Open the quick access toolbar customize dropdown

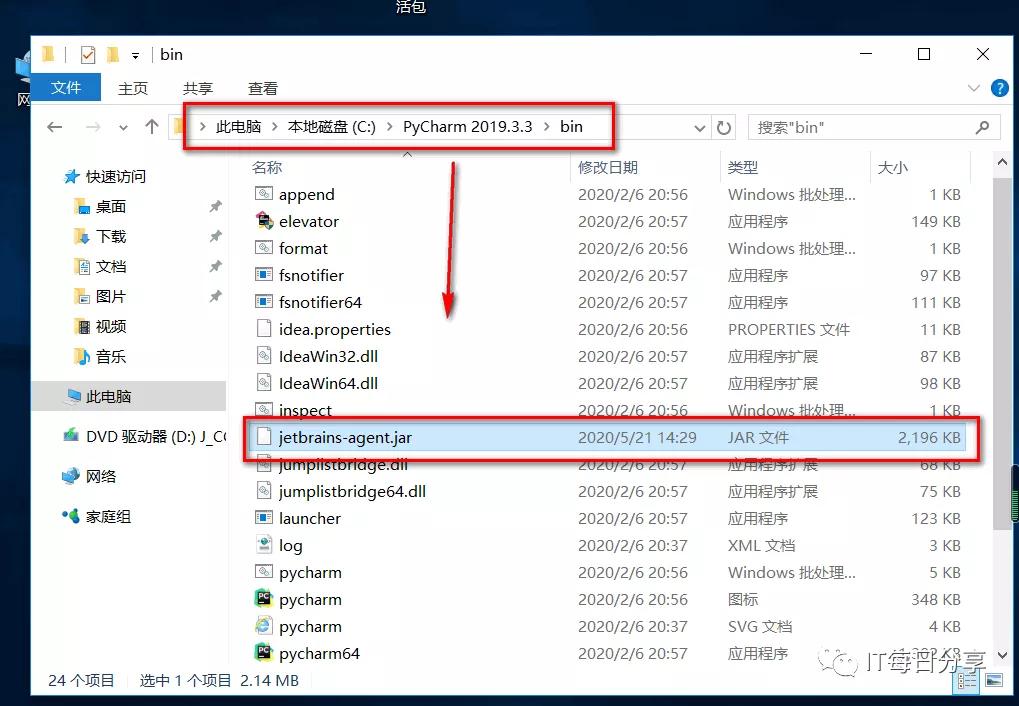coord(135,56)
